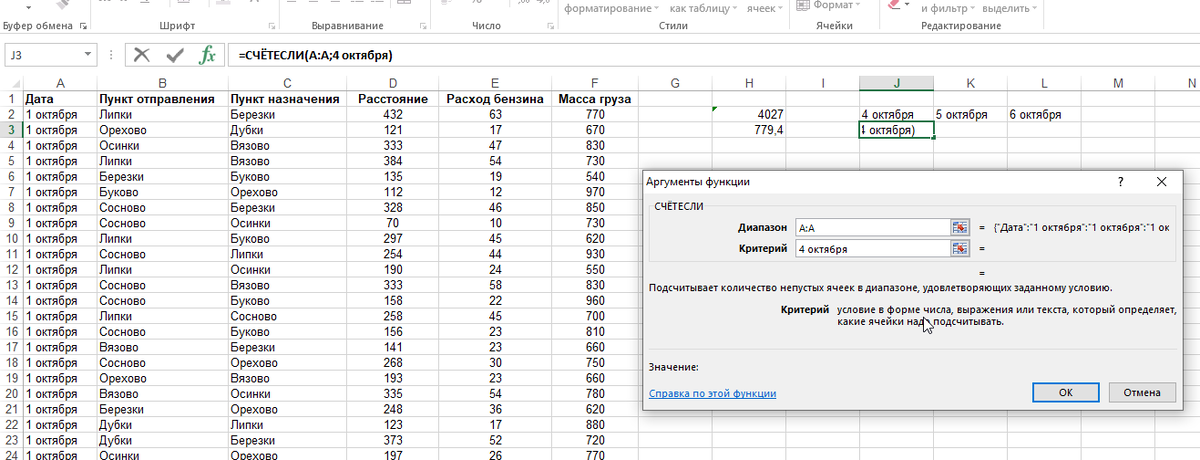Open Буфер обмена dialog launcher

tap(82, 24)
